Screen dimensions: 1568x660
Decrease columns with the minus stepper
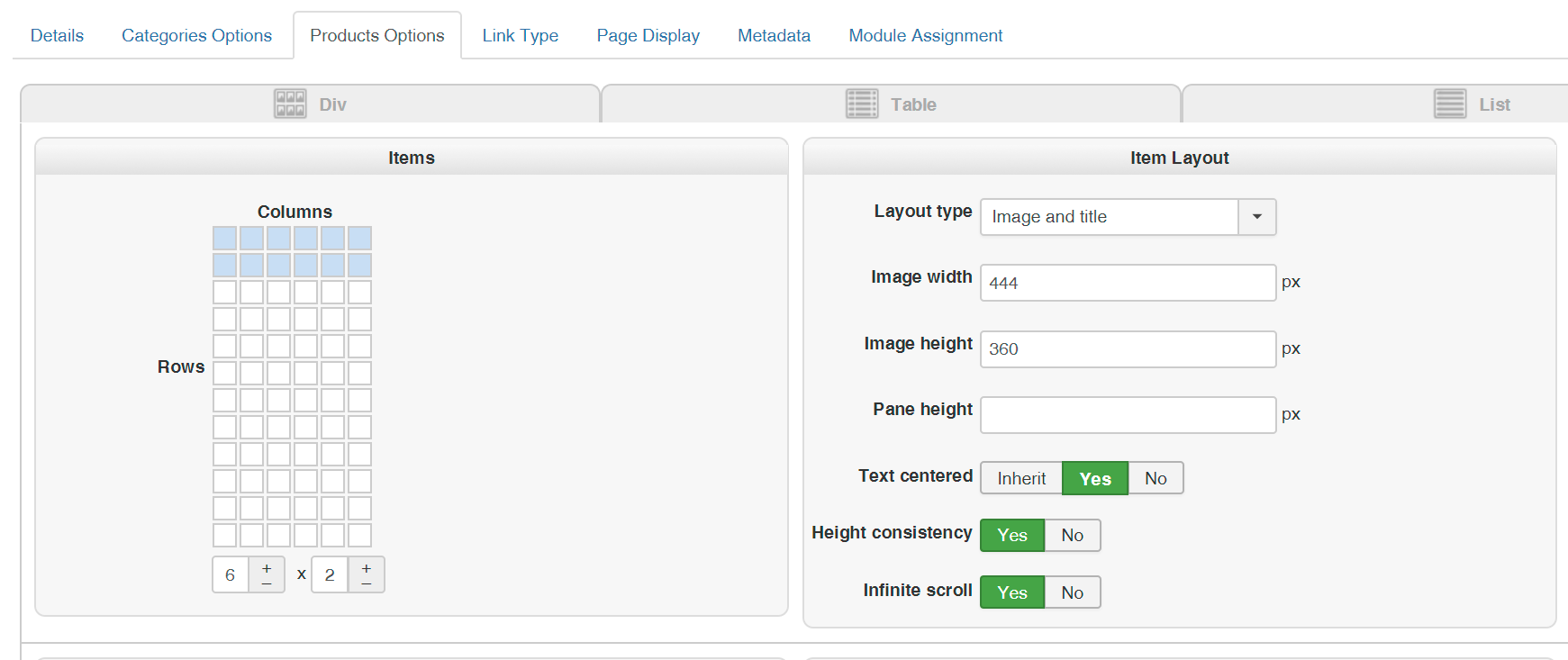pyautogui.click(x=267, y=583)
